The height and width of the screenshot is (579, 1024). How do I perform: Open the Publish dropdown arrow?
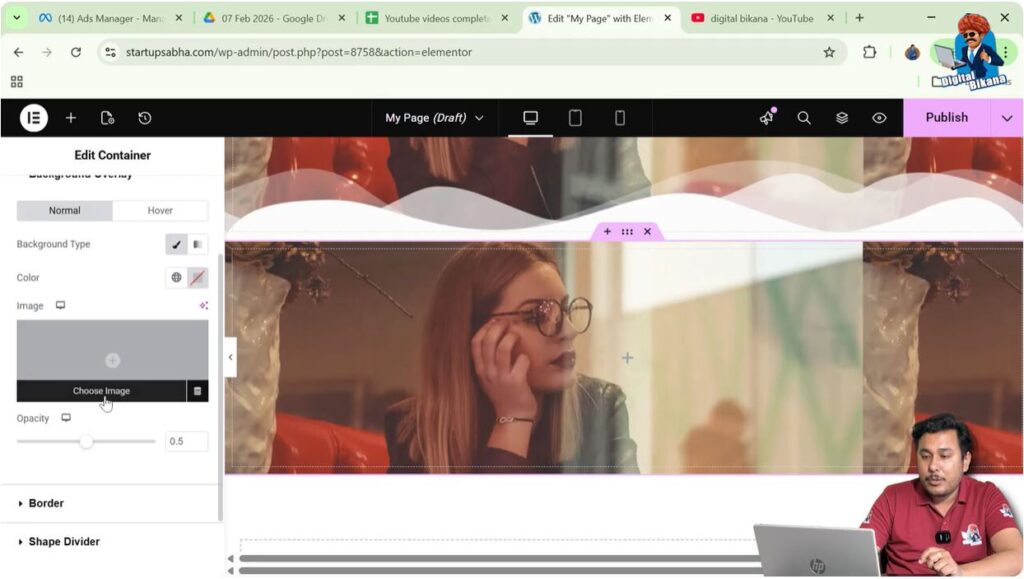1006,117
